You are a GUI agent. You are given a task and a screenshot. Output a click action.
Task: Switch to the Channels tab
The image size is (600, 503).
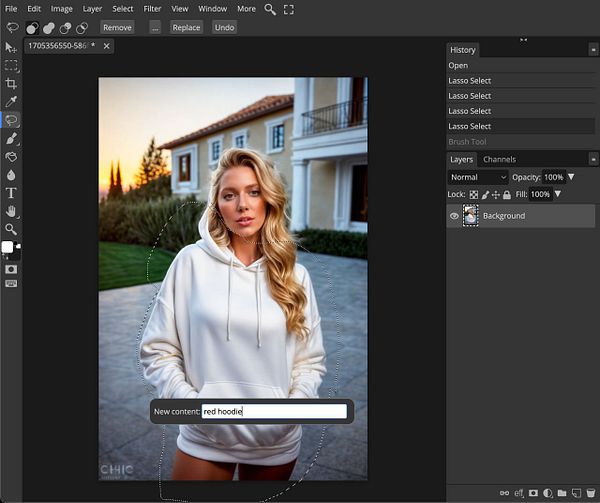tap(499, 159)
